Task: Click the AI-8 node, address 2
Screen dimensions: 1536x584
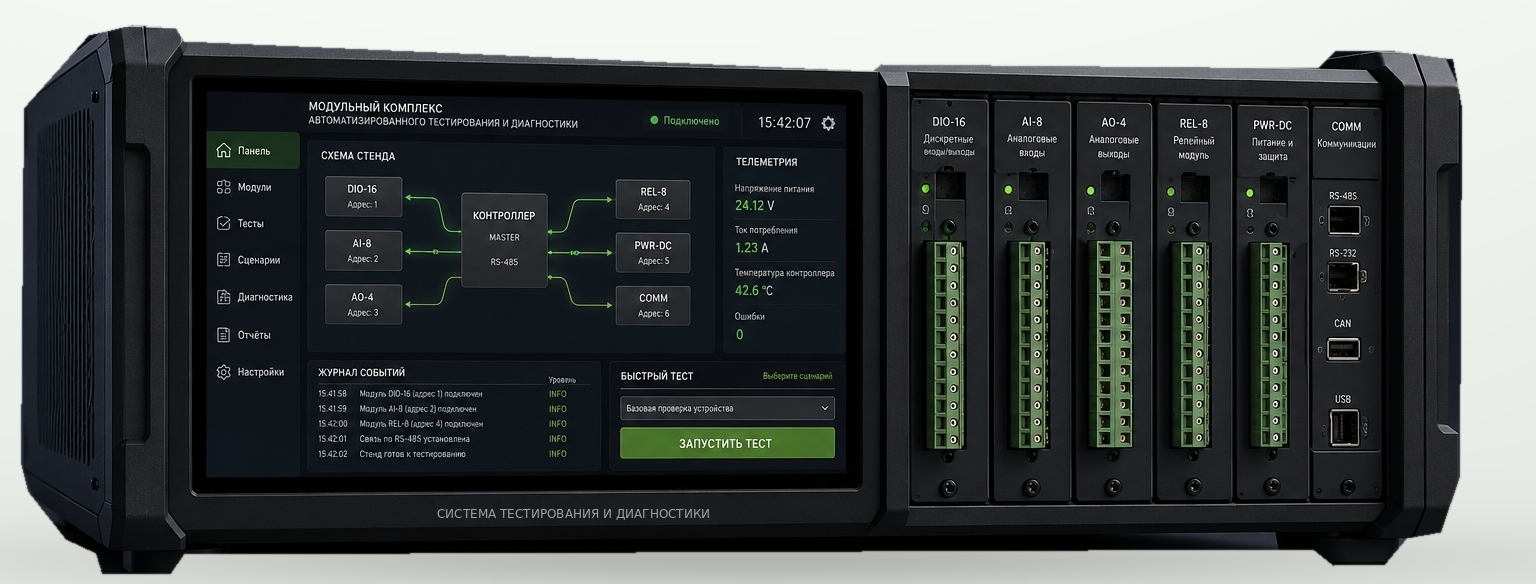Action: pos(363,250)
